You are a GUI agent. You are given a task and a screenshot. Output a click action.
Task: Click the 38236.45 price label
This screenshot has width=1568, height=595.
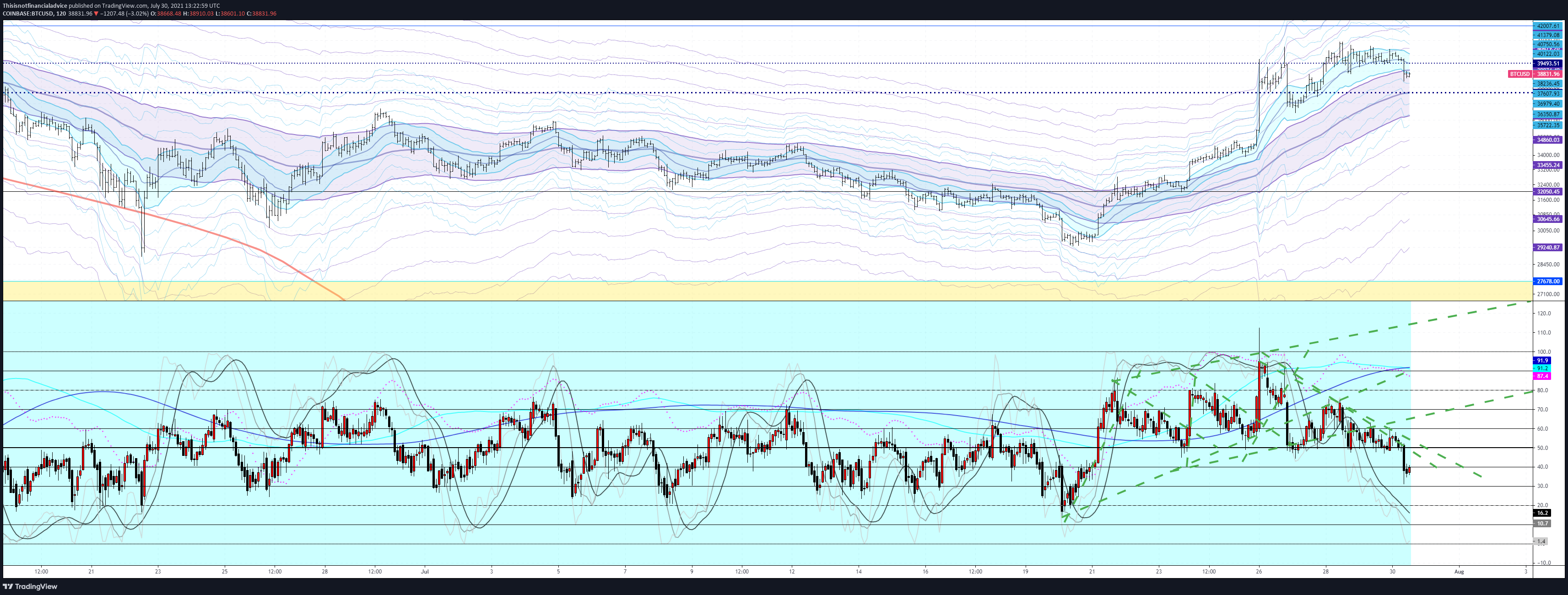pos(1548,83)
